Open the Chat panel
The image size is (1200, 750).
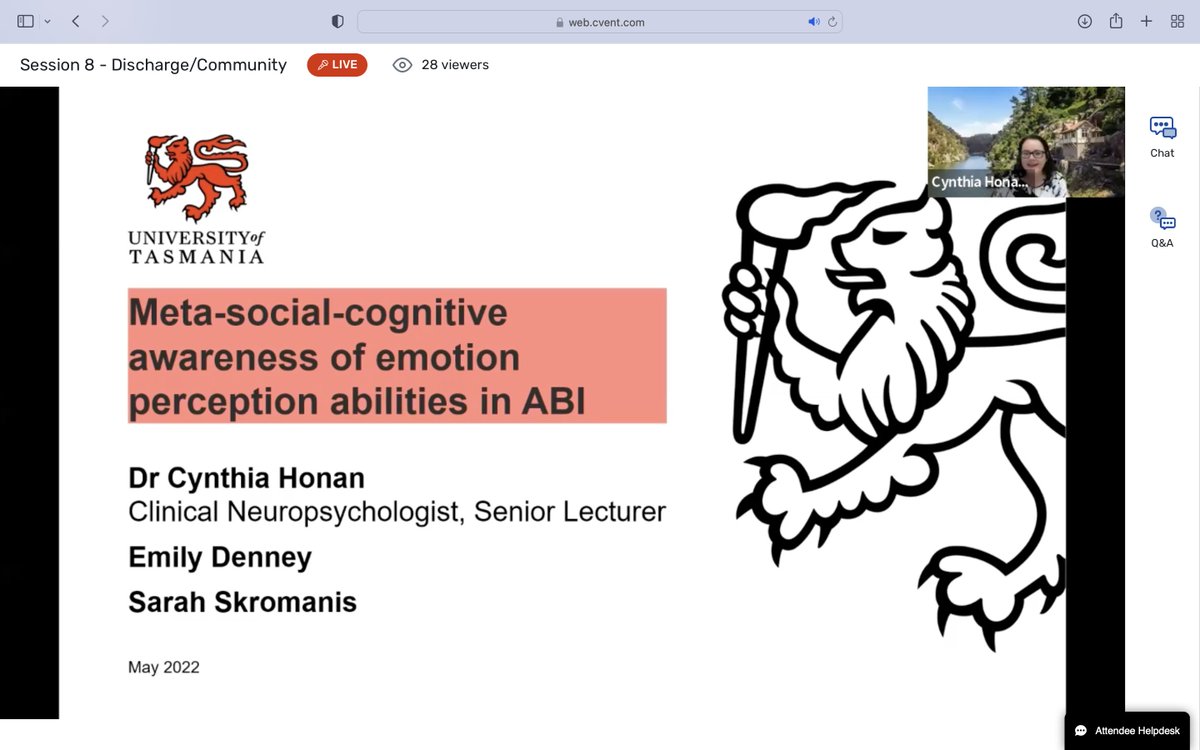point(1162,137)
